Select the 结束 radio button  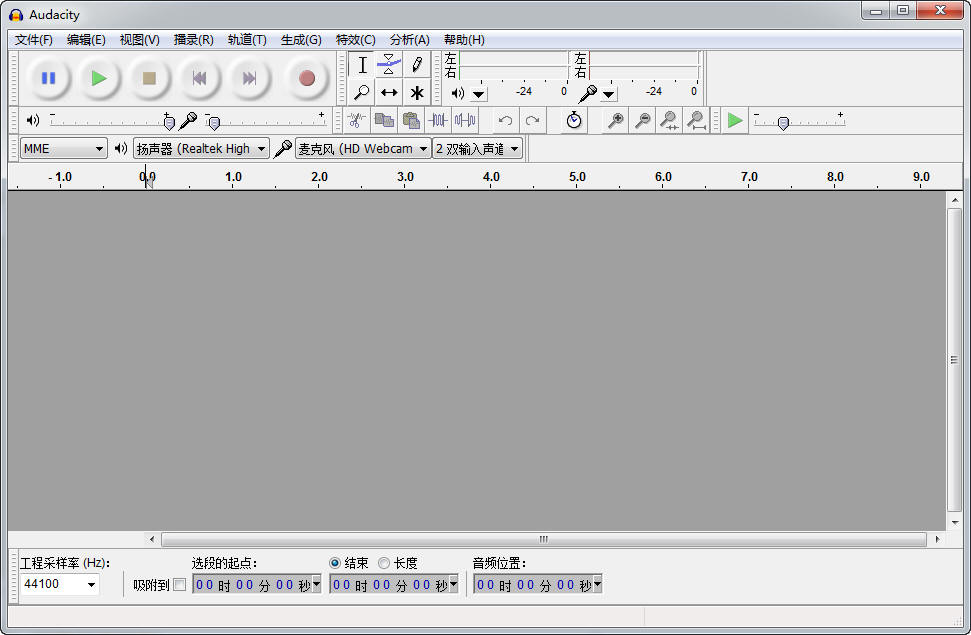tap(335, 563)
